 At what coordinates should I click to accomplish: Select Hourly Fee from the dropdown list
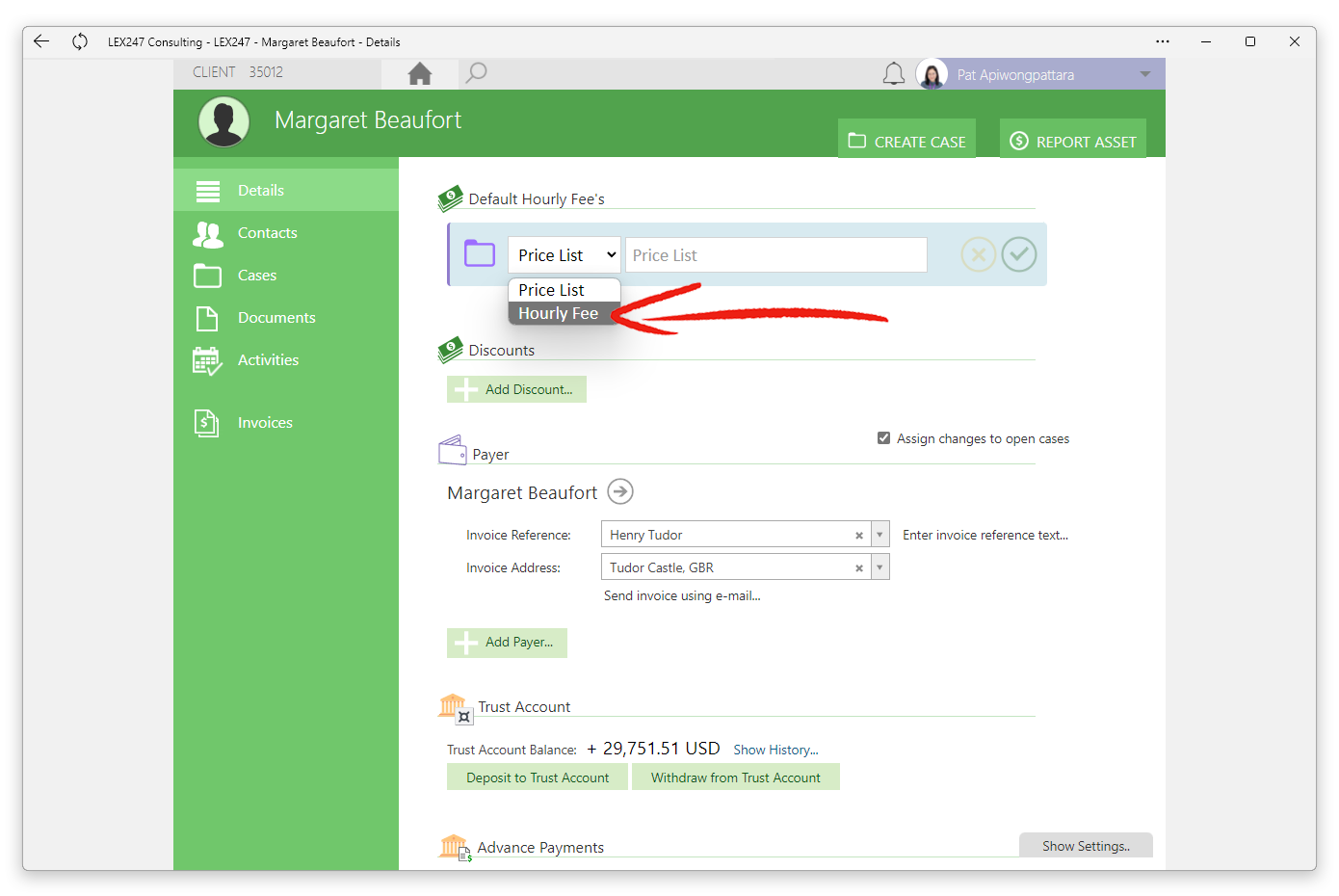pos(564,313)
